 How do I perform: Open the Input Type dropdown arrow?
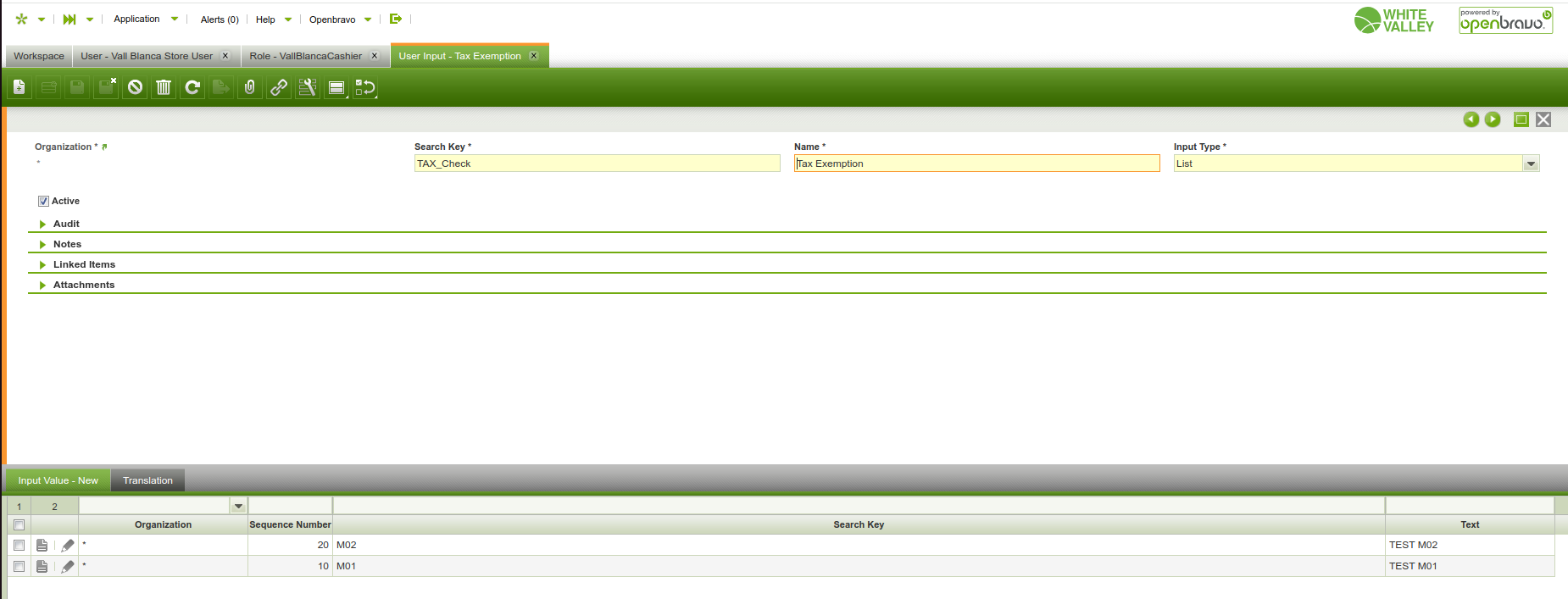point(1531,164)
